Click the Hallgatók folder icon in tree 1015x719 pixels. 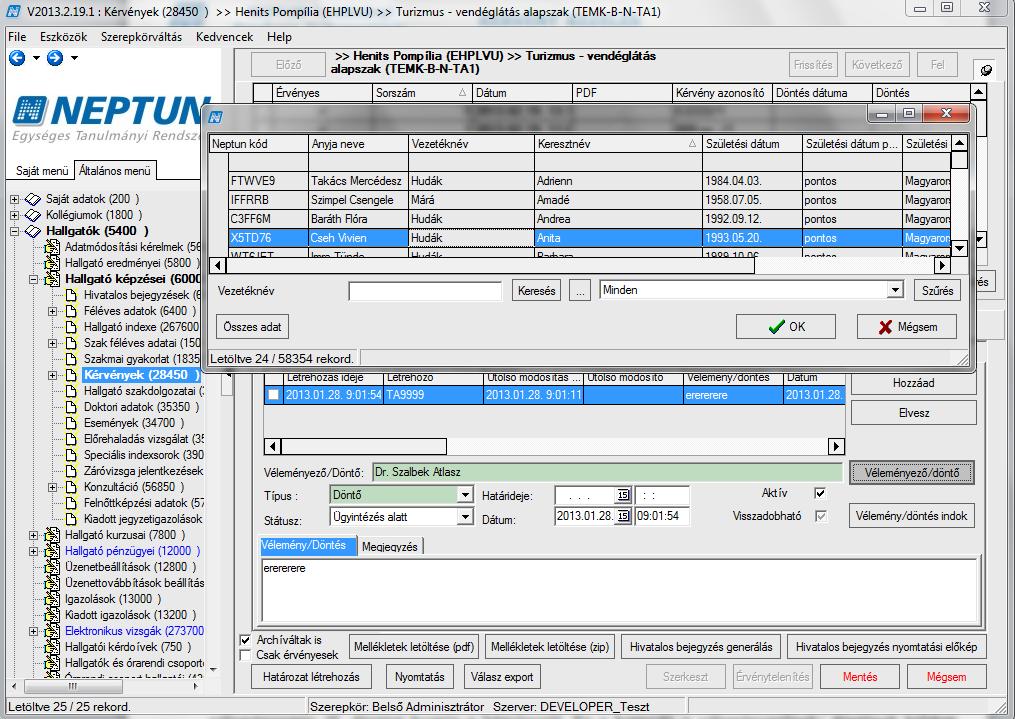pos(33,231)
